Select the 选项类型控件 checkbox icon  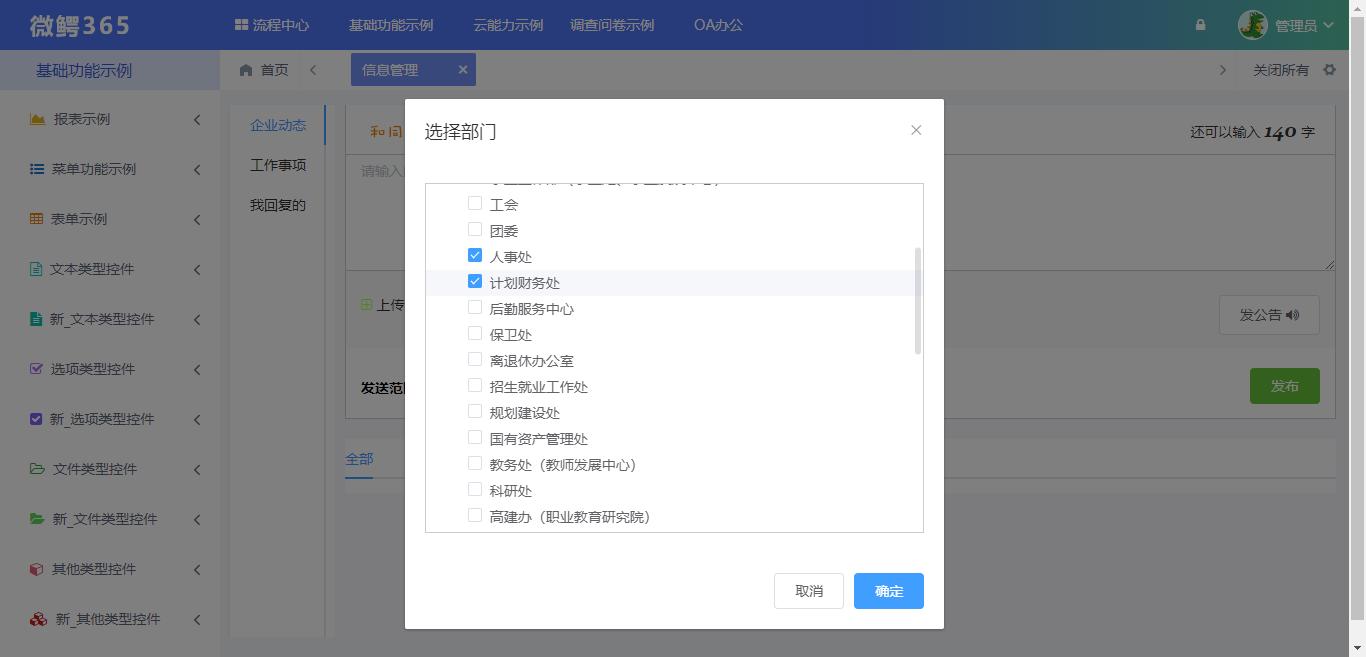click(37, 369)
